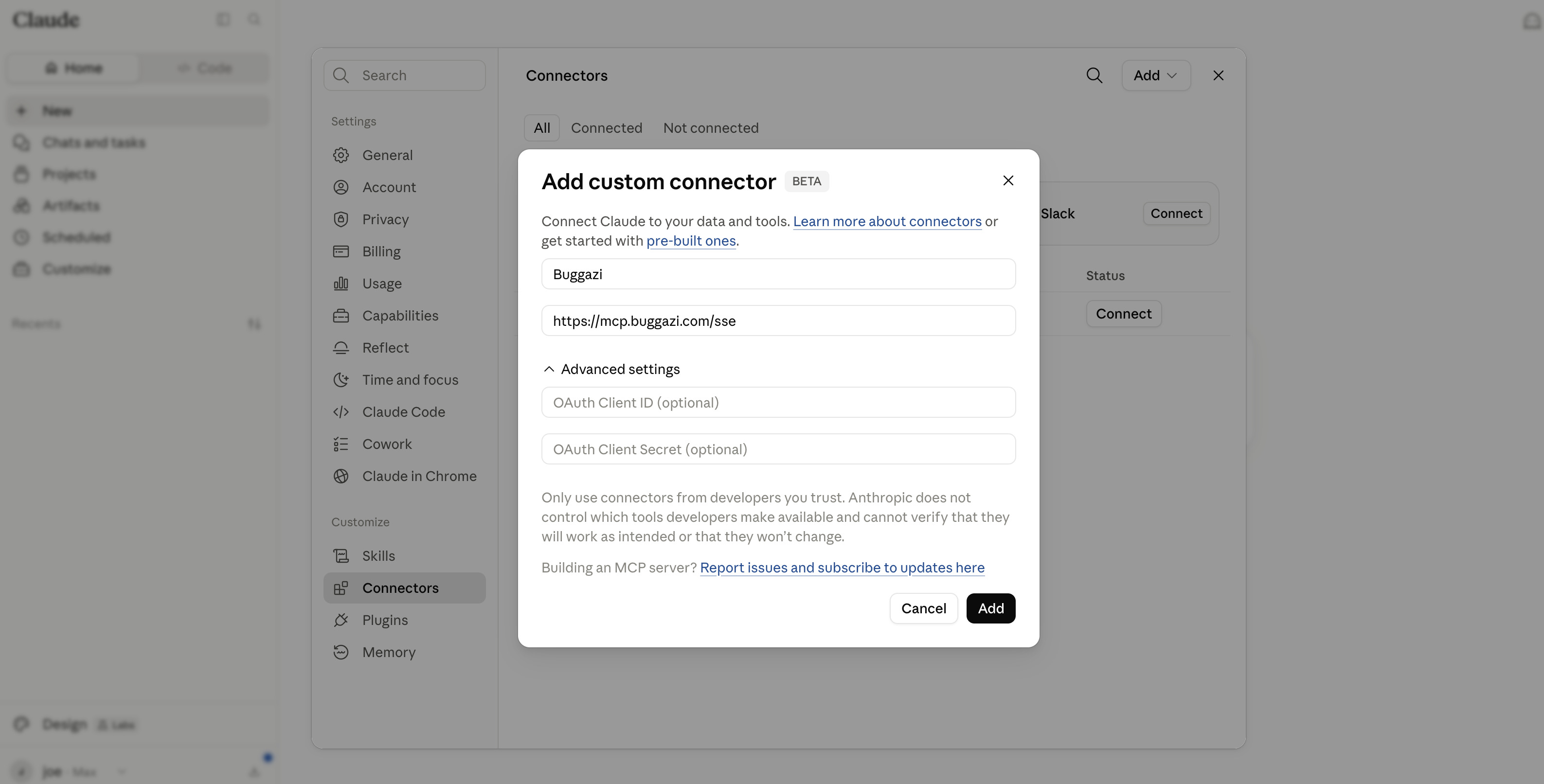Click the connector URL input field
This screenshot has width=1544, height=784.
coord(779,321)
